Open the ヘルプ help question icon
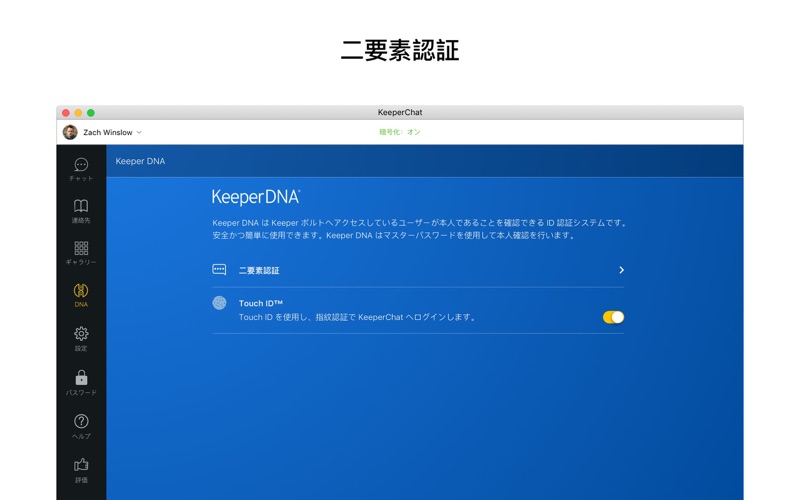Viewport: 800px width, 500px height. 81,421
